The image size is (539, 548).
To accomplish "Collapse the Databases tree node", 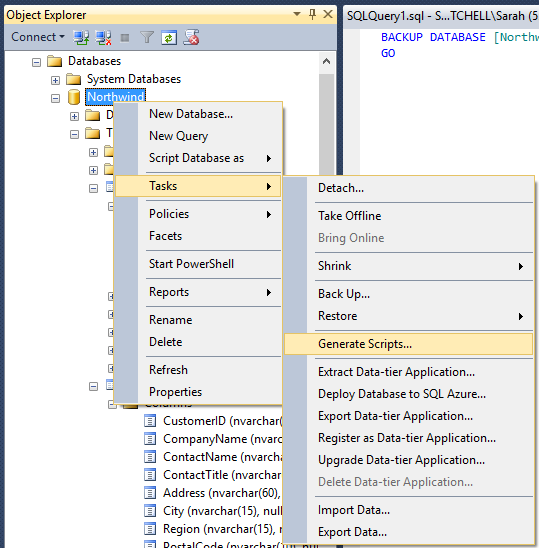I will [x=36, y=62].
